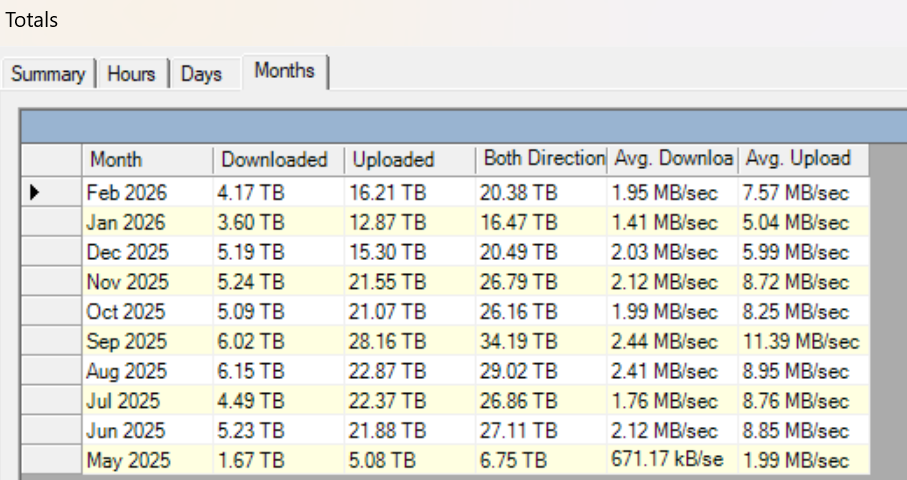Viewport: 907px width, 480px height.
Task: Click the 27.11 TB both directions cell
Action: coord(541,431)
